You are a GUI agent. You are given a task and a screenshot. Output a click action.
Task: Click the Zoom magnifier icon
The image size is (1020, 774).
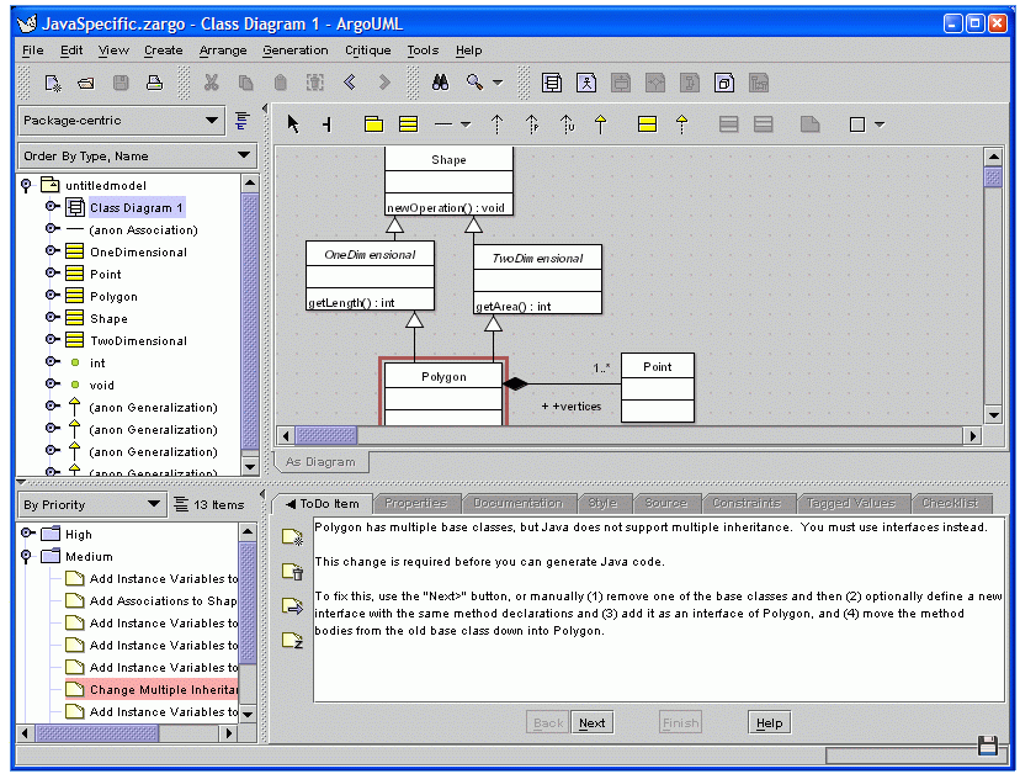click(475, 83)
